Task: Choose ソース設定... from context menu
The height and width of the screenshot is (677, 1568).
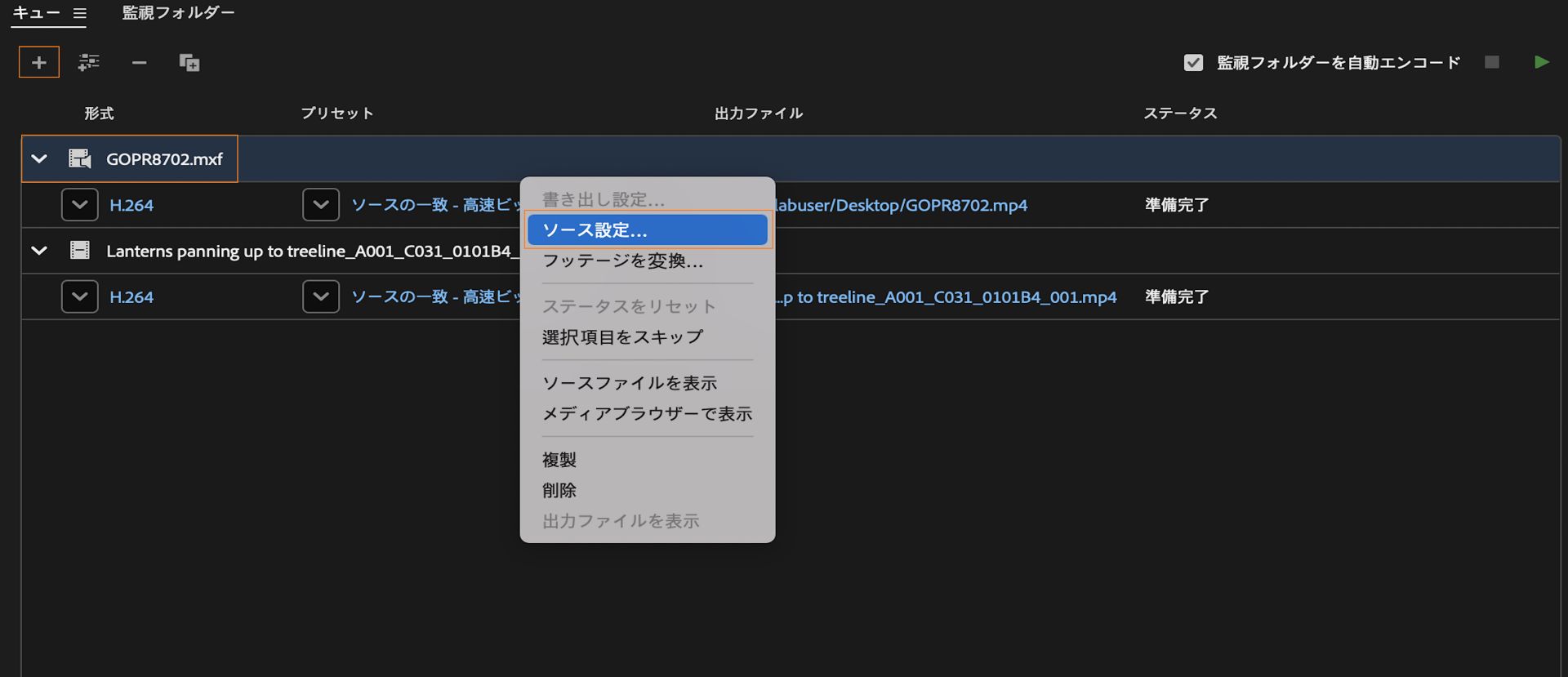Action: [648, 230]
